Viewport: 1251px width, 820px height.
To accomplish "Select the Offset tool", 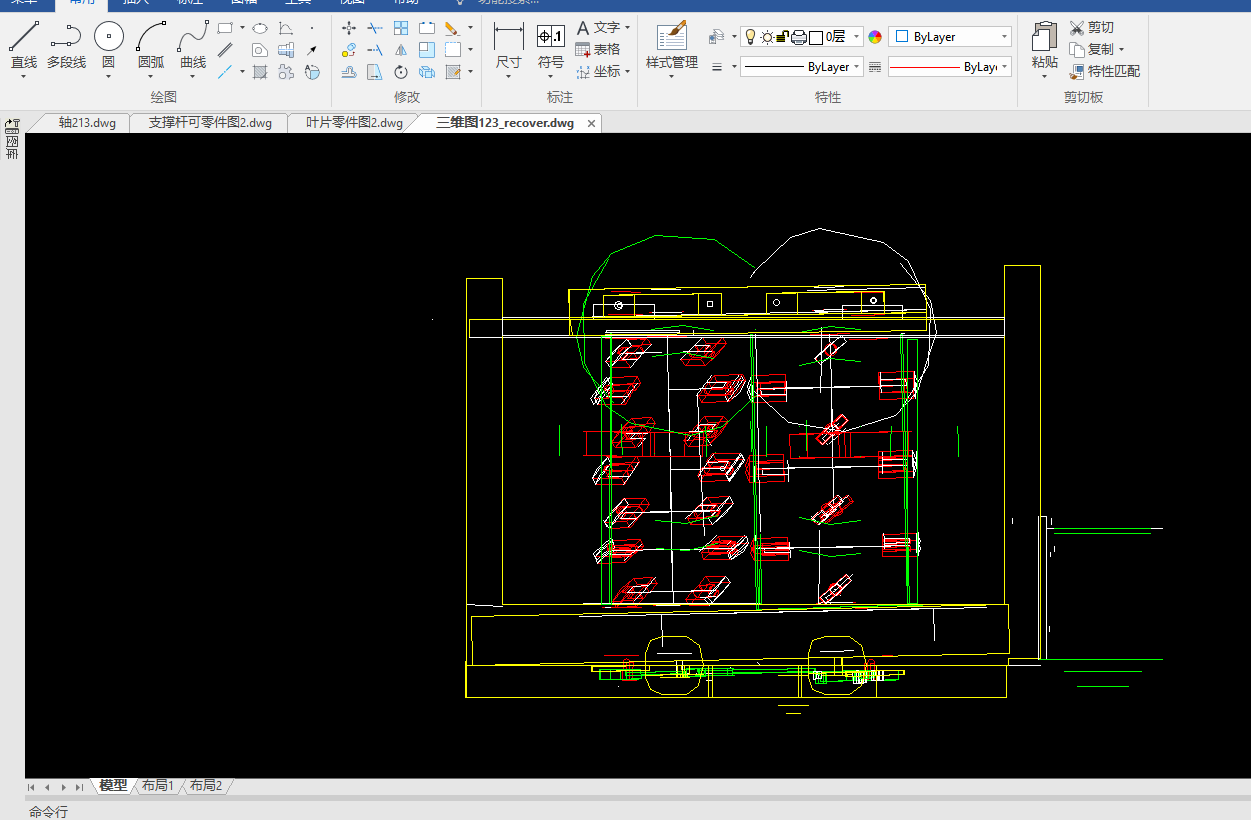I will pyautogui.click(x=349, y=71).
